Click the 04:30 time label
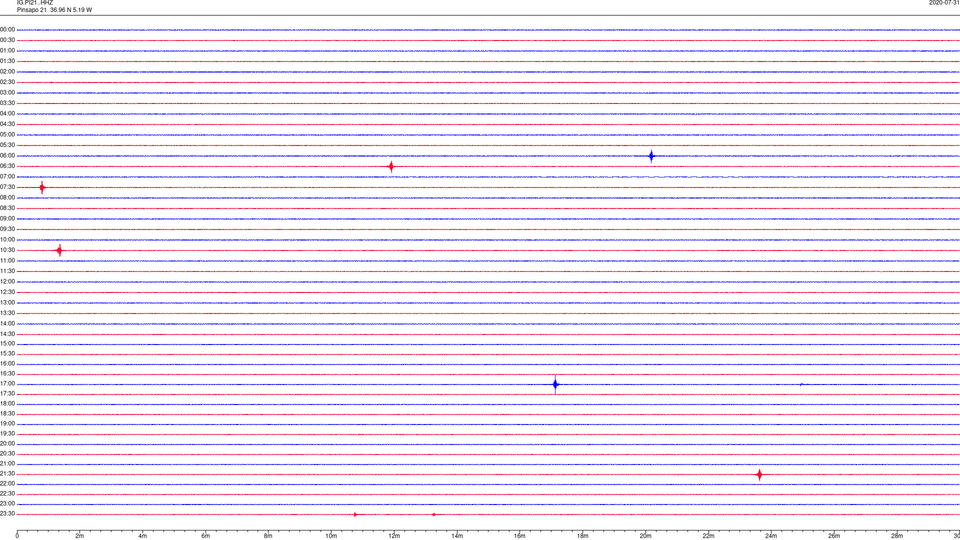This screenshot has height=540, width=960. click(7, 124)
